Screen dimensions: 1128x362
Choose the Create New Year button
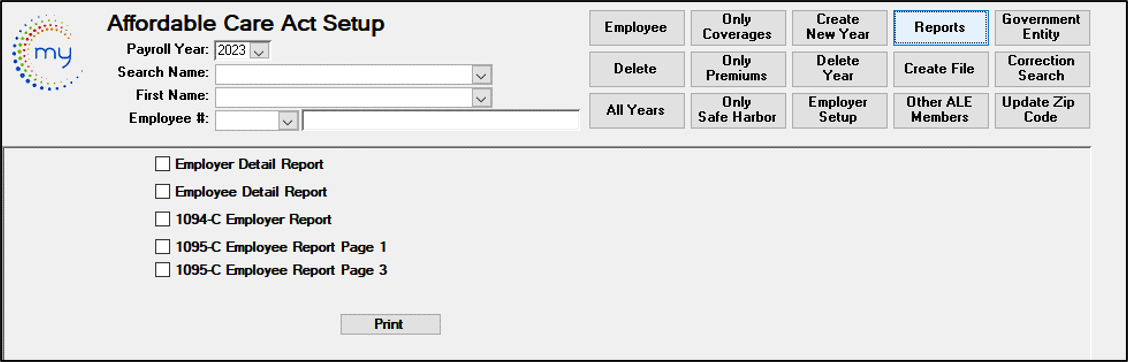pyautogui.click(x=838, y=27)
